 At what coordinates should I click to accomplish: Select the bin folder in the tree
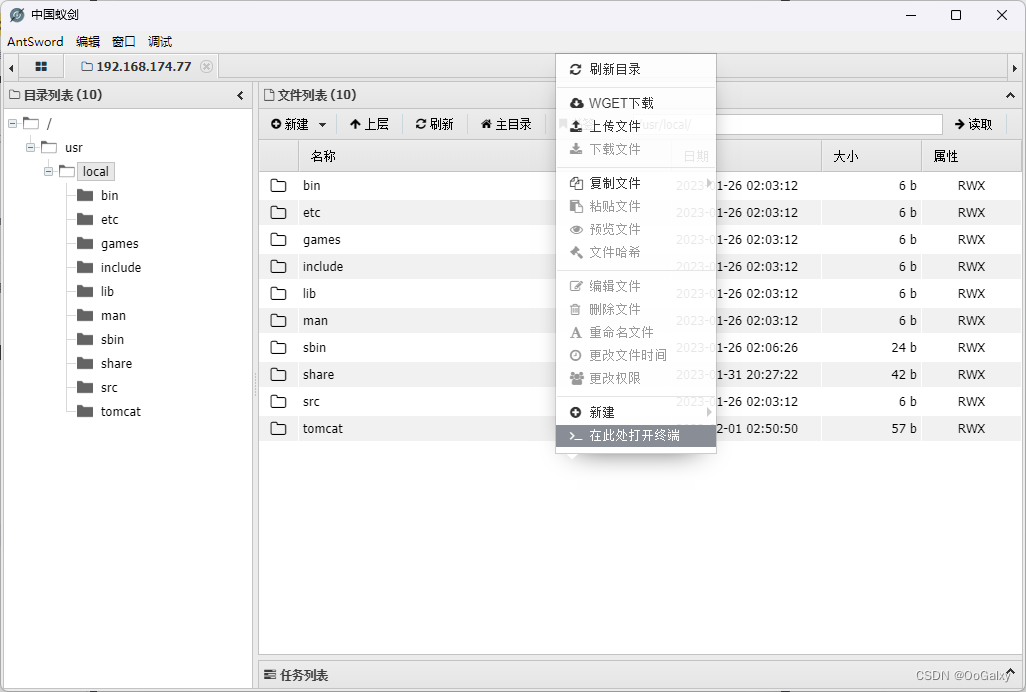[x=109, y=196]
